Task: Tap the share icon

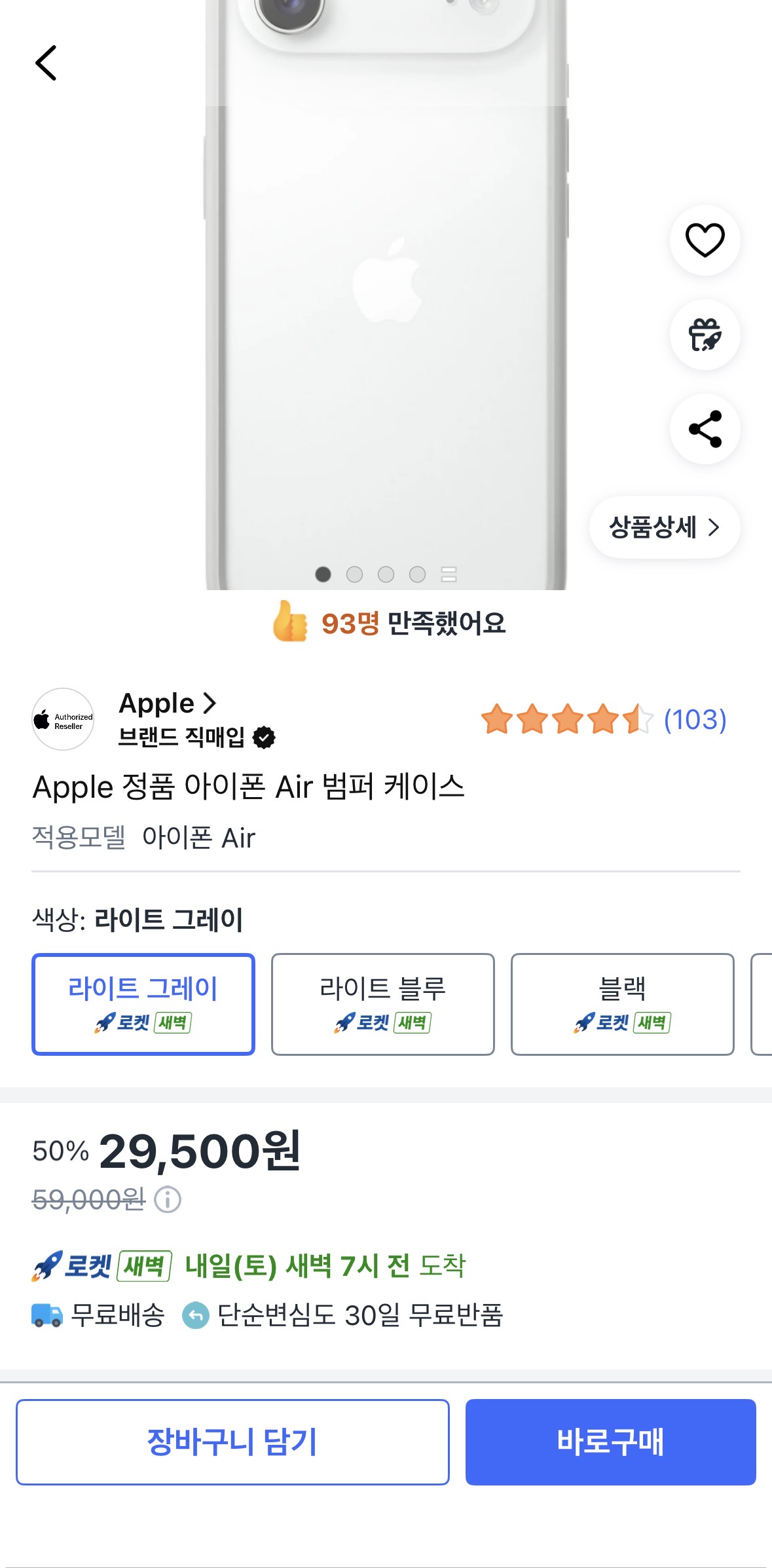Action: [x=705, y=429]
